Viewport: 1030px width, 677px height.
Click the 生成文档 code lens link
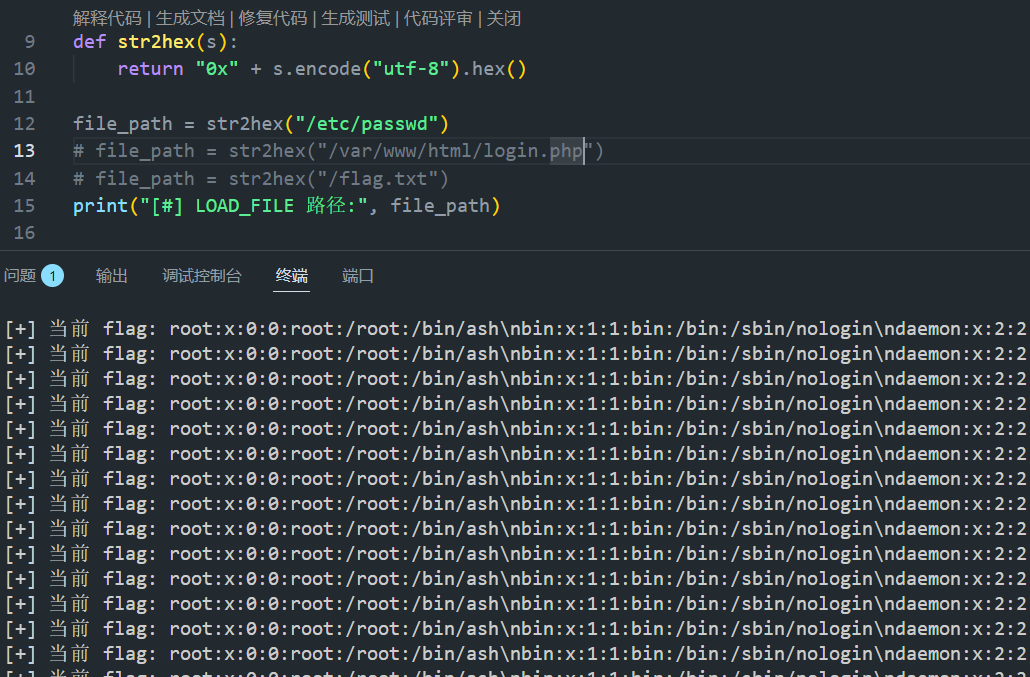190,19
